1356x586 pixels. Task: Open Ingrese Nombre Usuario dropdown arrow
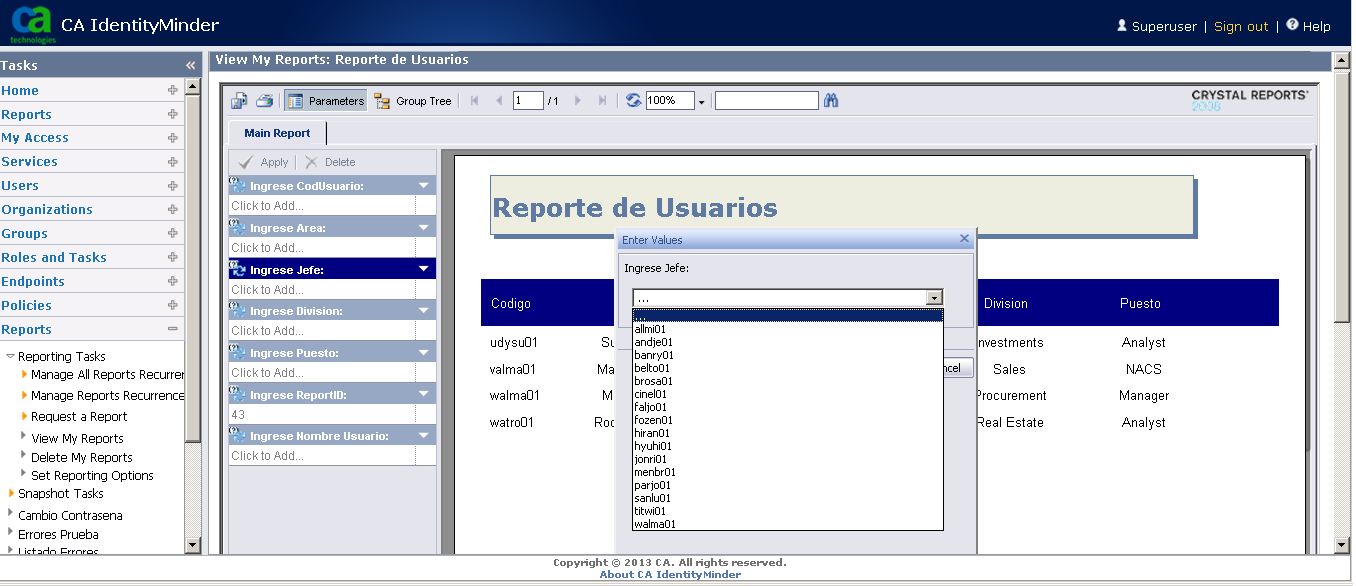click(x=424, y=436)
